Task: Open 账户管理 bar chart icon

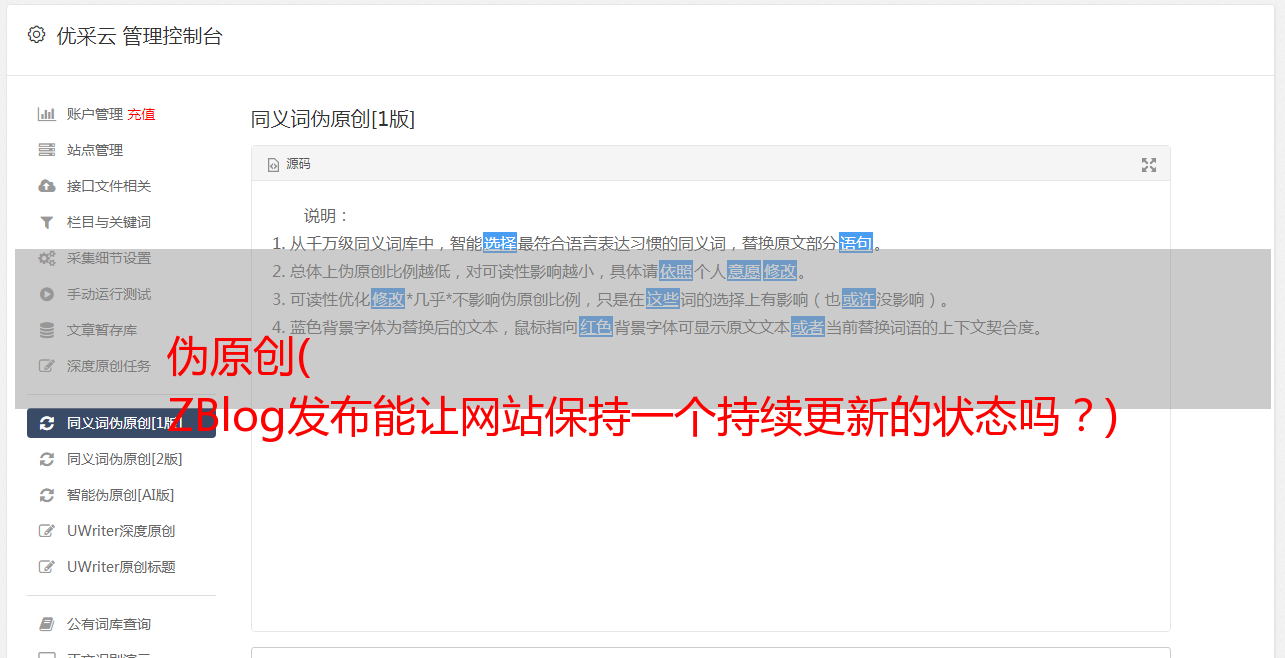Action: point(46,114)
